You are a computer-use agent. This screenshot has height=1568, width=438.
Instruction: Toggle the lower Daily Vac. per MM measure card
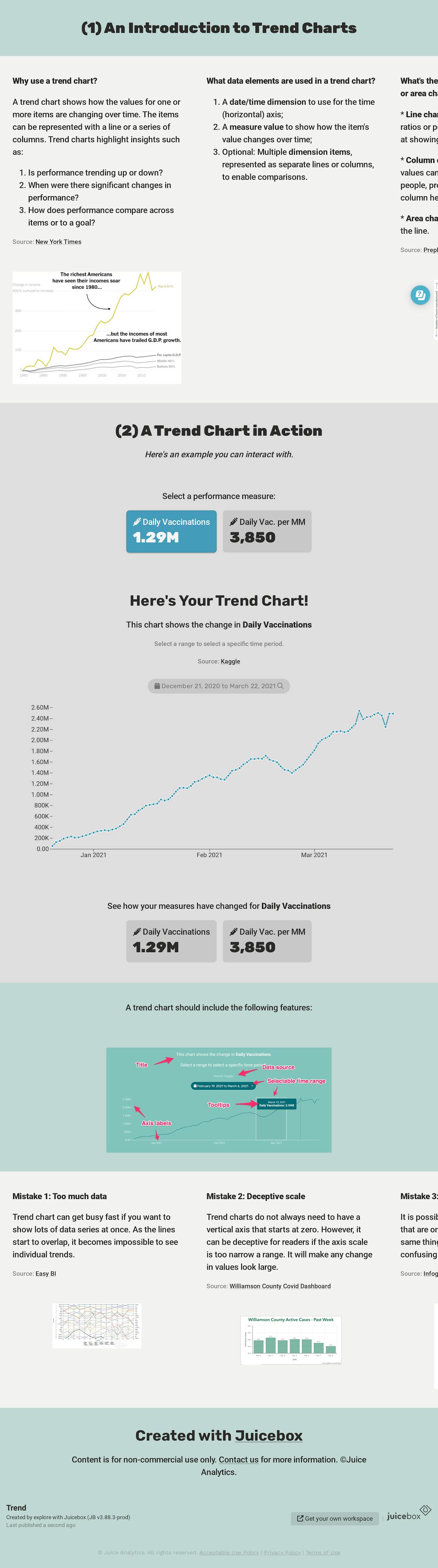[x=267, y=940]
